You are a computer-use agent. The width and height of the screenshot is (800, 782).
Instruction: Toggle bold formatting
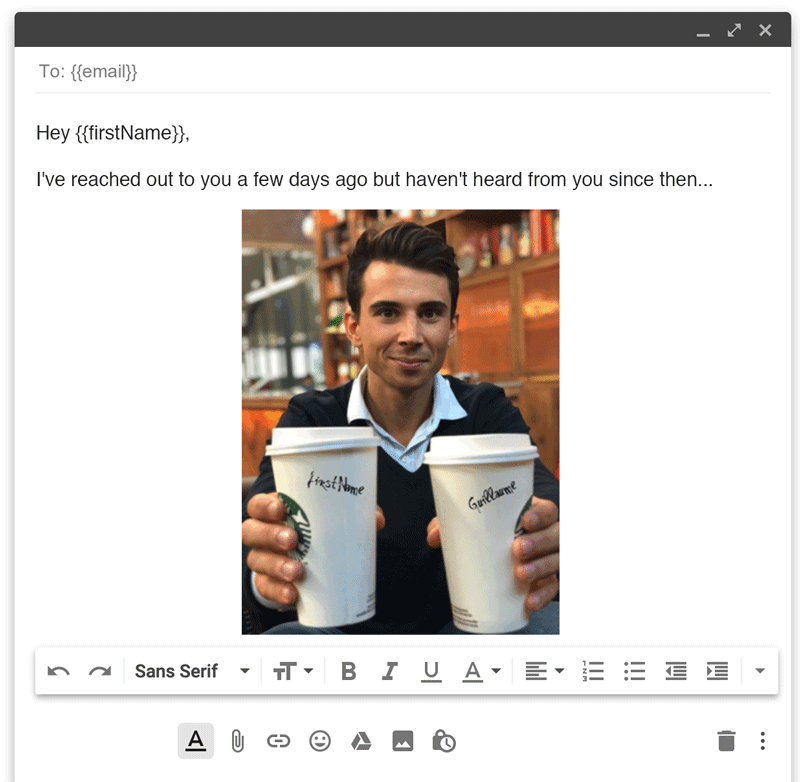pos(348,671)
